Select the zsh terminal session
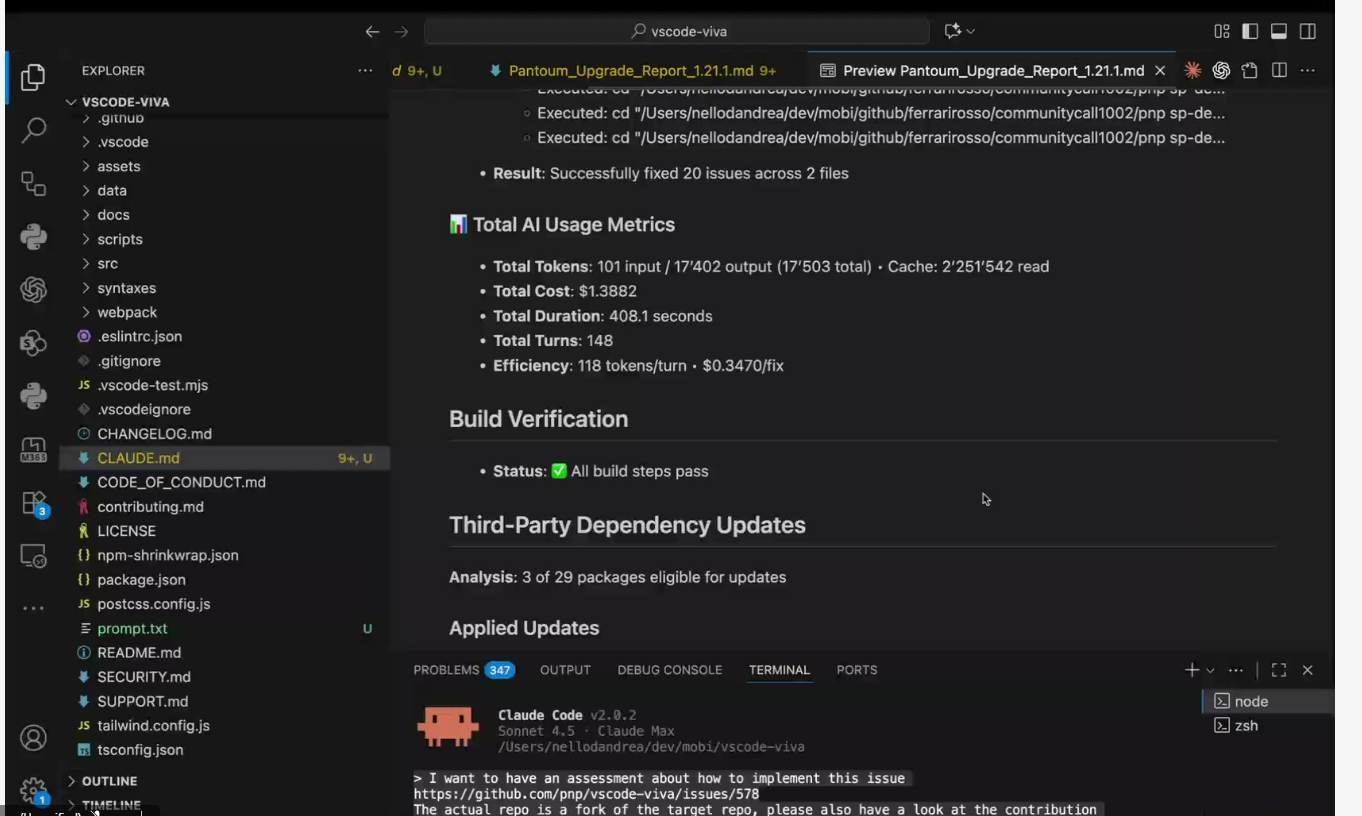 click(1246, 726)
